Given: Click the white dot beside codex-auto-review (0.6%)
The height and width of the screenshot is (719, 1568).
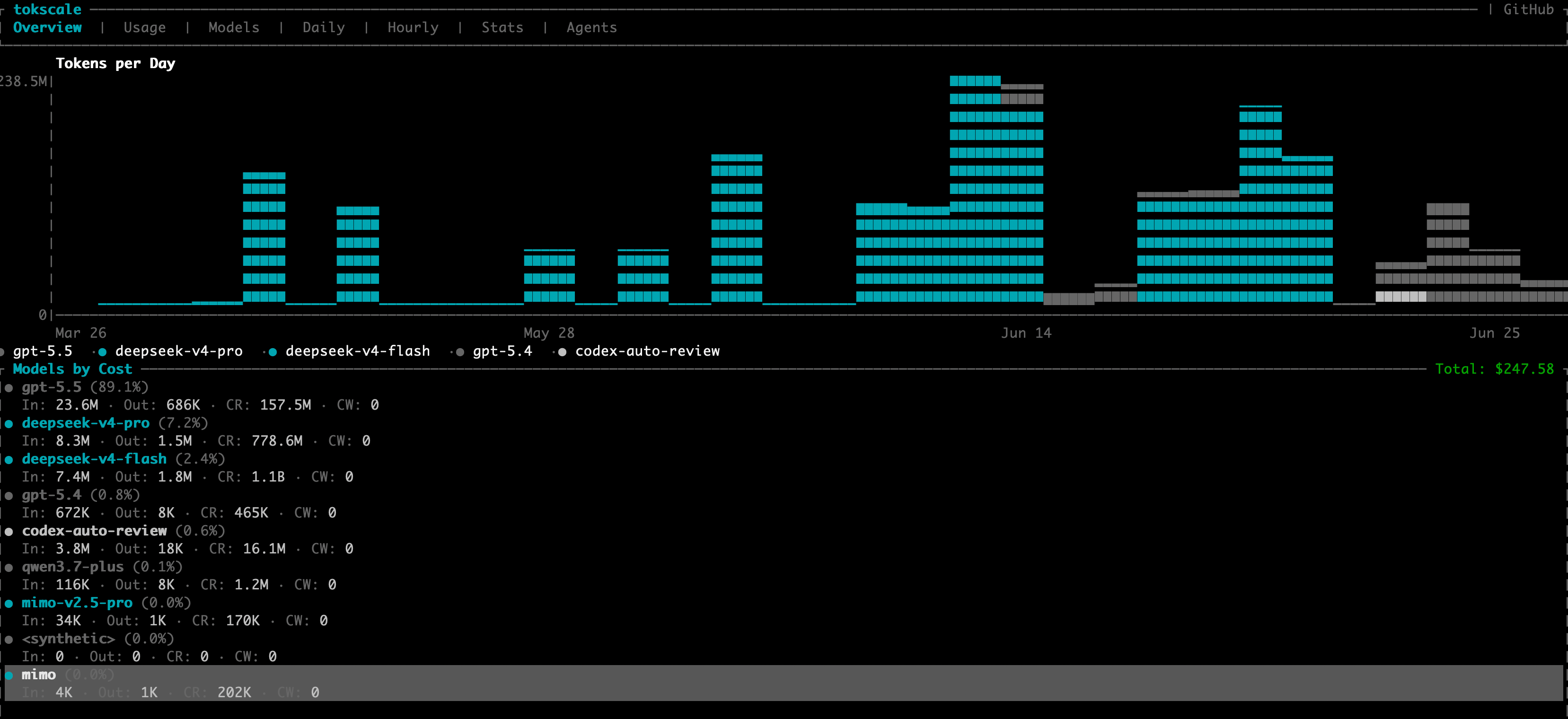Looking at the screenshot, I should point(9,531).
